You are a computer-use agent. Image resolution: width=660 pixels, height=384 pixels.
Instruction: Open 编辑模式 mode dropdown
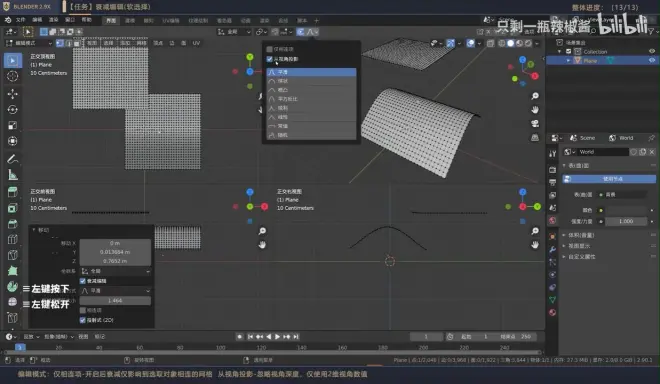[29, 43]
